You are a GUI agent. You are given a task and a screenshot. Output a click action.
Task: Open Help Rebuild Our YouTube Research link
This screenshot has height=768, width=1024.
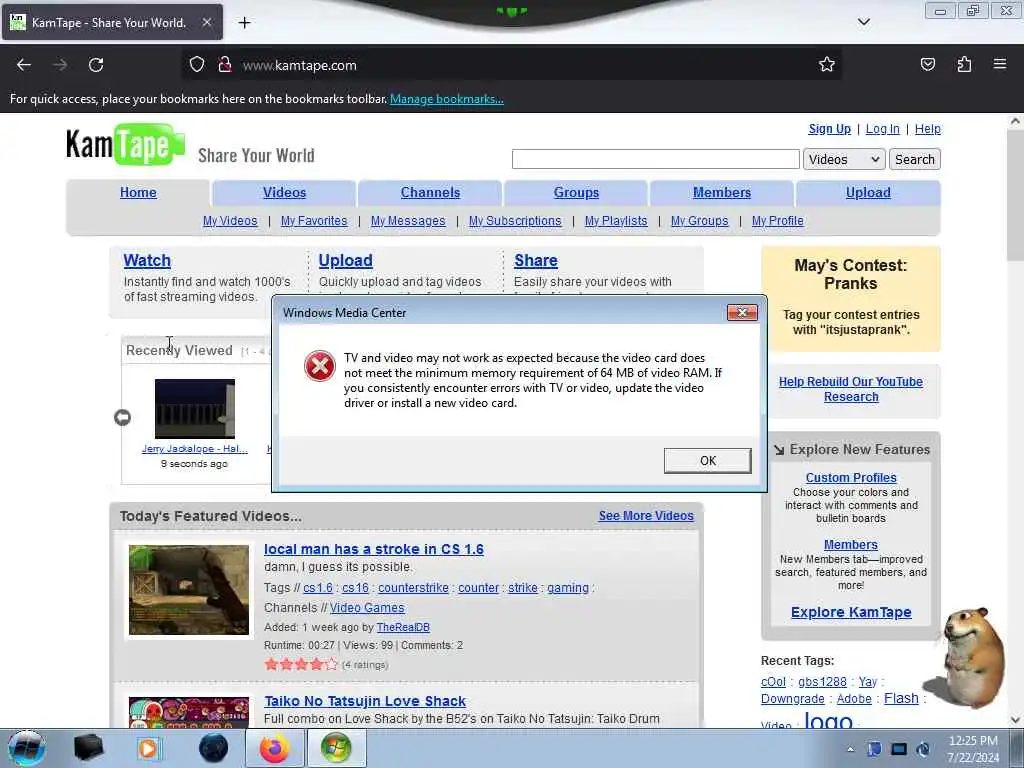(x=851, y=389)
